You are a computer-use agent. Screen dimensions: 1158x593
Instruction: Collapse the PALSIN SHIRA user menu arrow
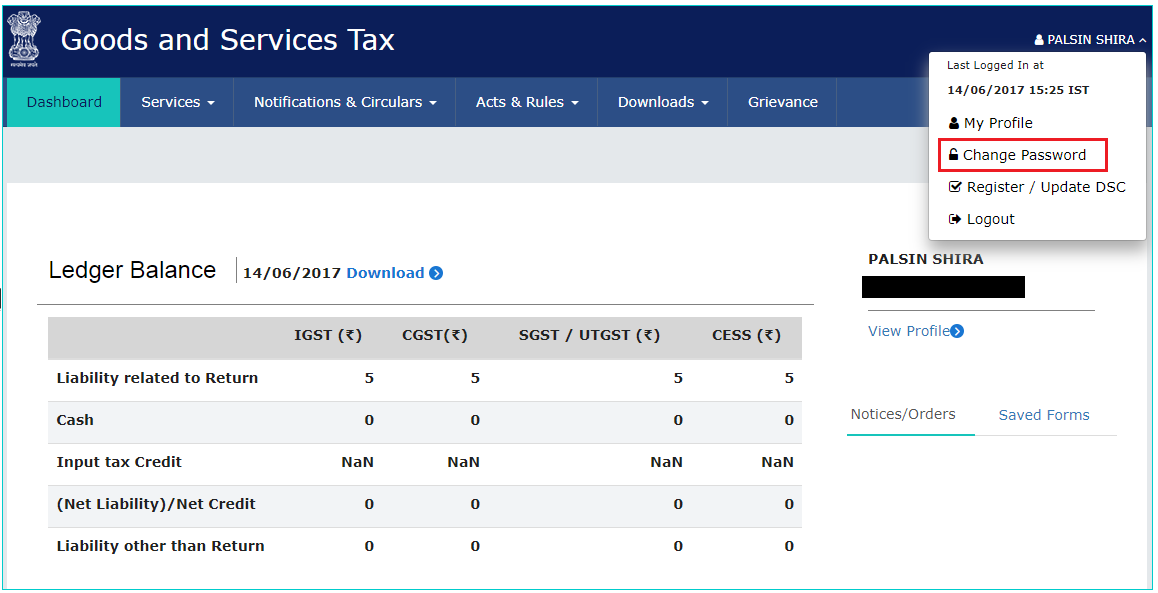[x=1142, y=40]
